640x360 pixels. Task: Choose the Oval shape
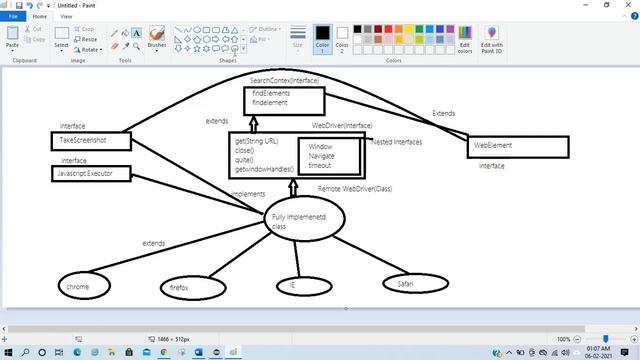(197, 30)
